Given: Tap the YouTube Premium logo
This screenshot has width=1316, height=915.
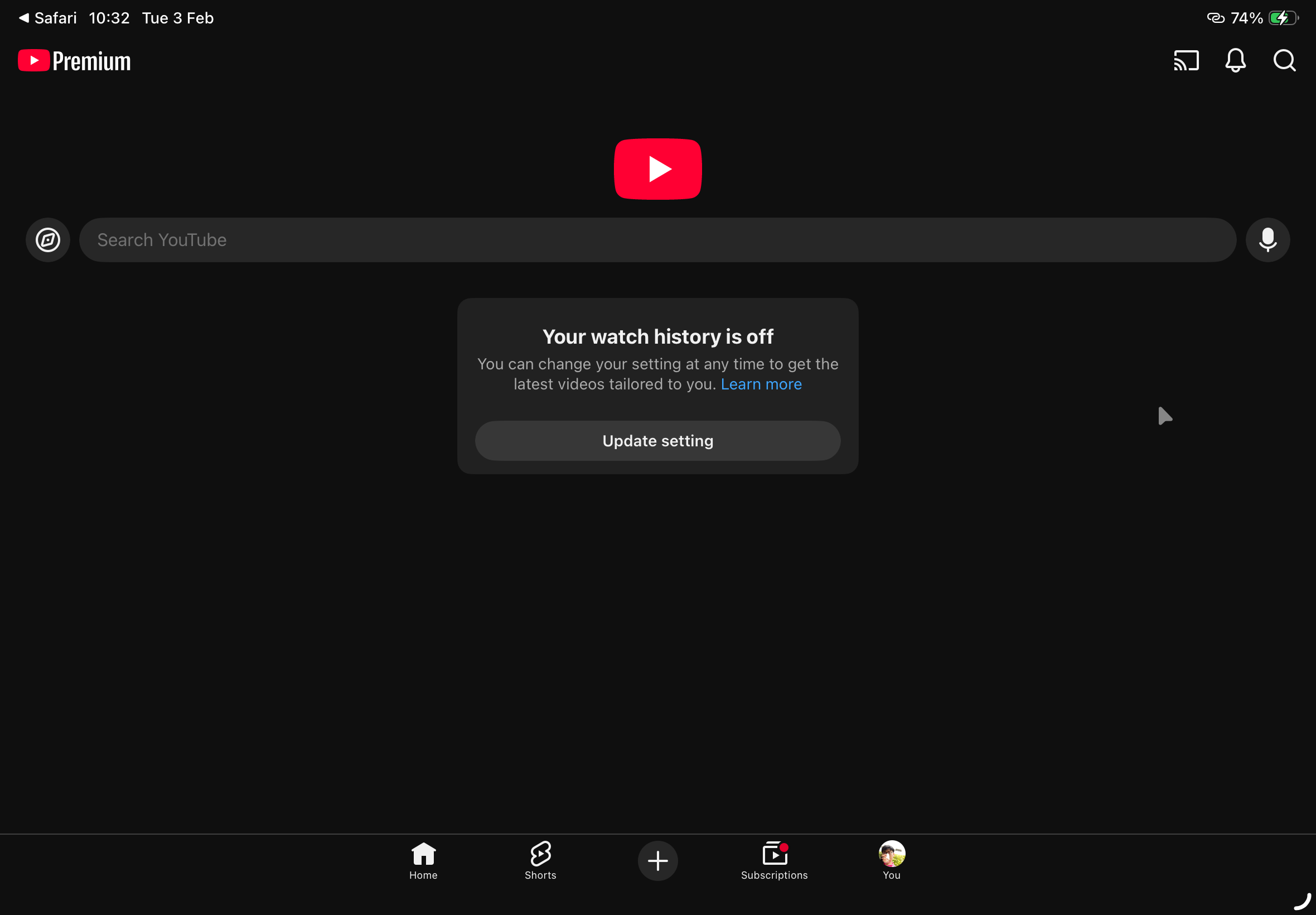Looking at the screenshot, I should click(75, 61).
